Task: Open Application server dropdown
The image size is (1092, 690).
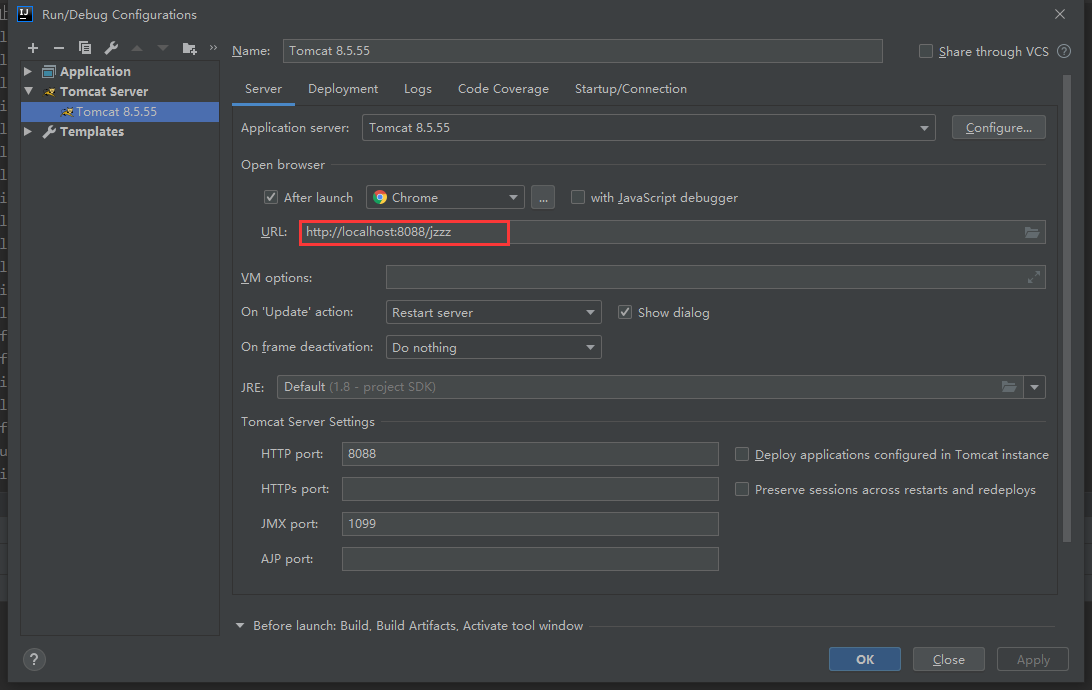Action: tap(648, 128)
